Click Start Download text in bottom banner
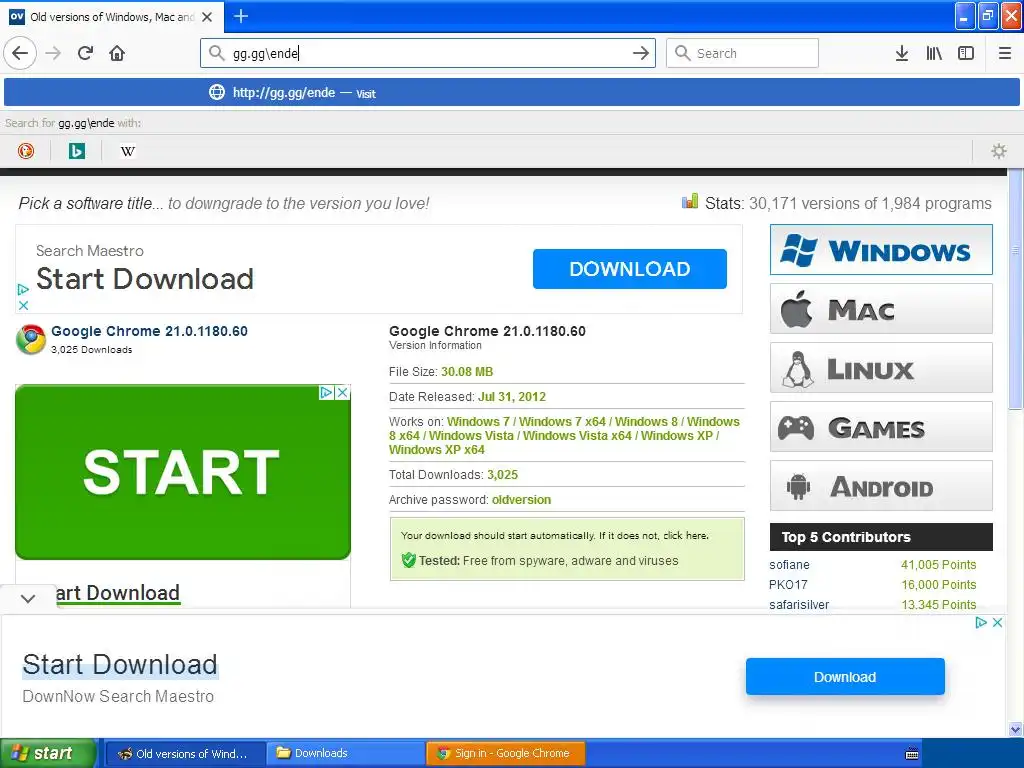Screen dimensions: 1024x768 pos(120,665)
